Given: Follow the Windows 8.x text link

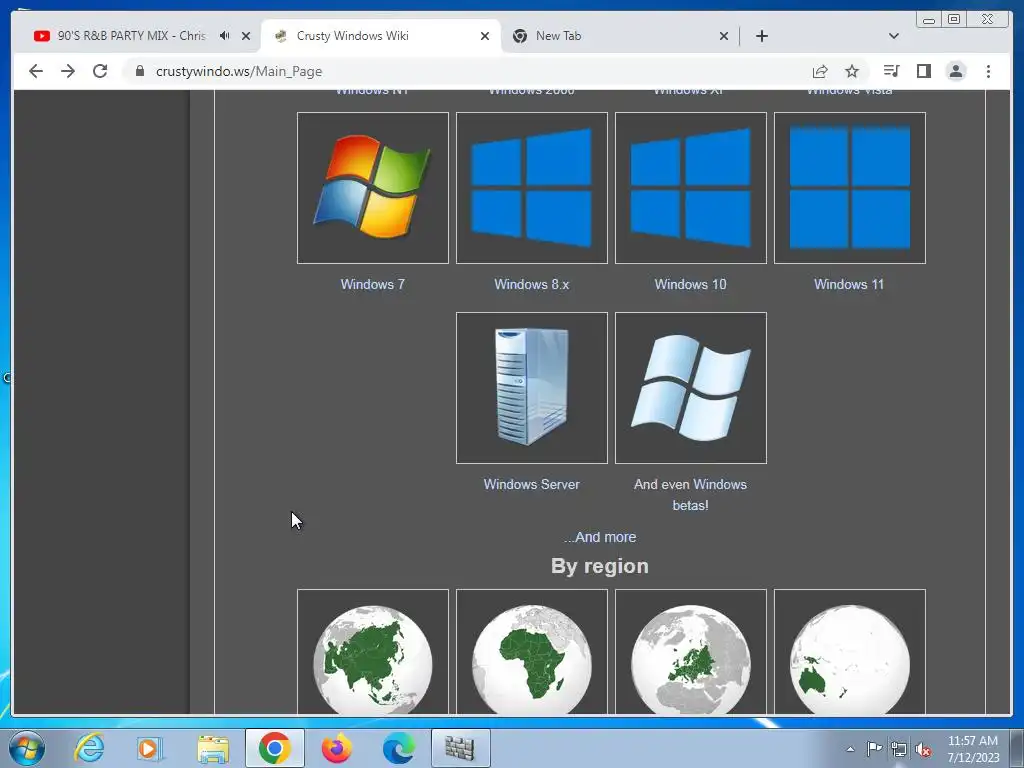Looking at the screenshot, I should [532, 284].
